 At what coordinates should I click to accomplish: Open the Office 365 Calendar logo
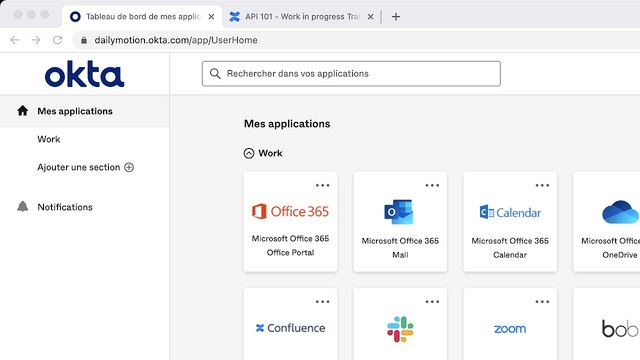[510, 212]
